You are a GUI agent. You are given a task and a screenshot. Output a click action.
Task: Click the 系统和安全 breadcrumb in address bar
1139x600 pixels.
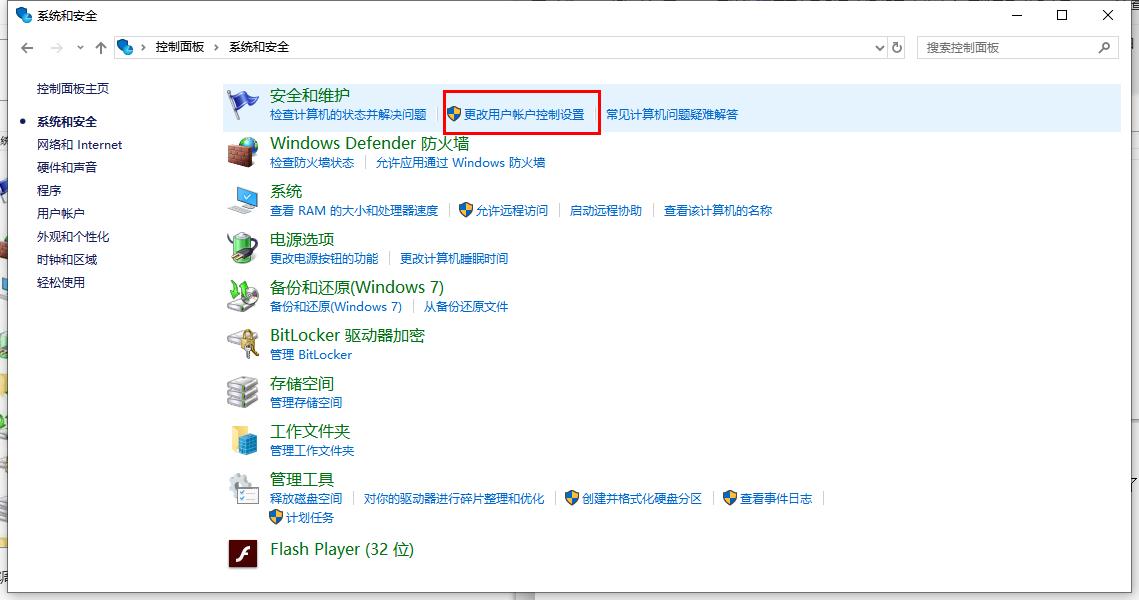259,47
